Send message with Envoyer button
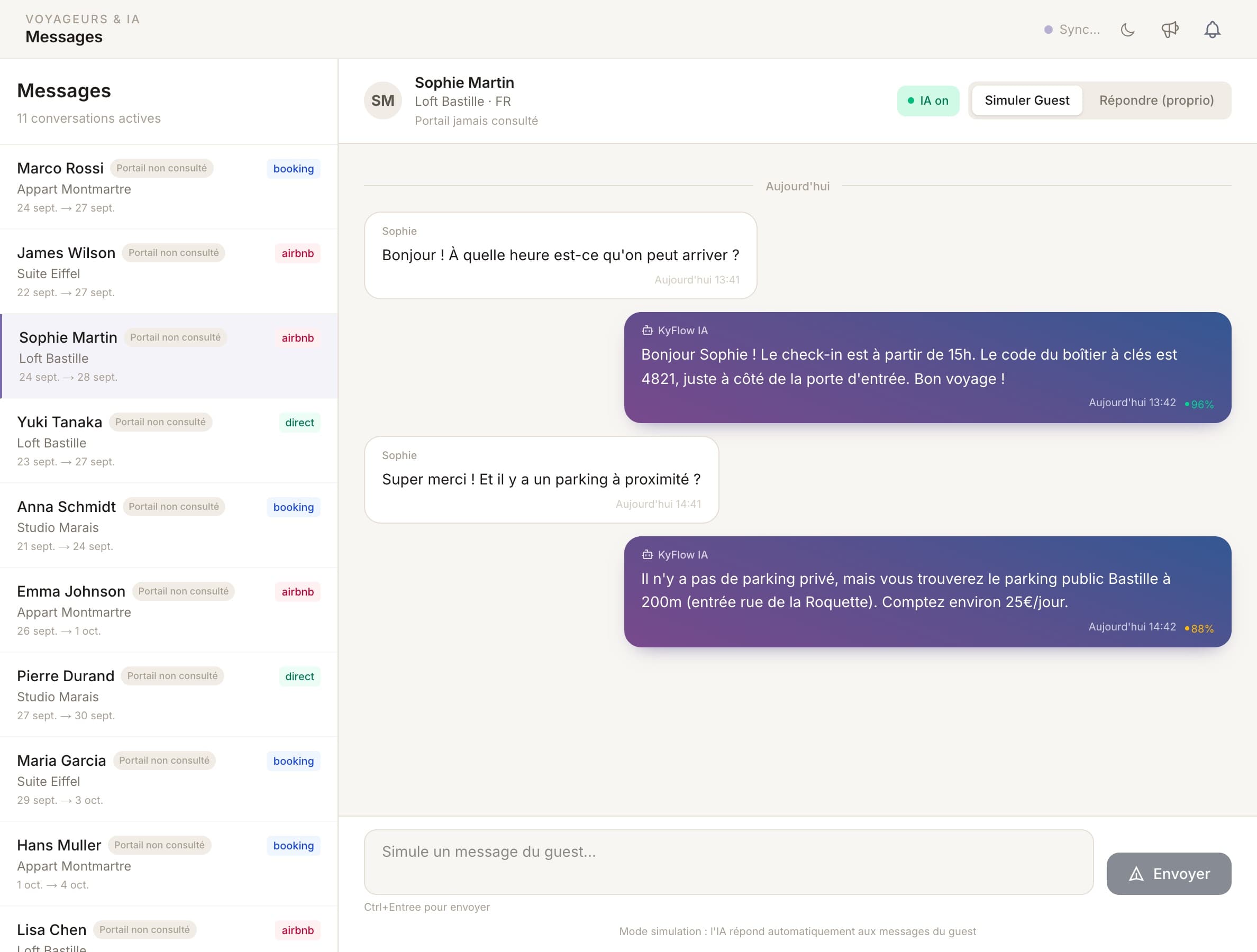This screenshot has width=1257, height=952. [1168, 874]
